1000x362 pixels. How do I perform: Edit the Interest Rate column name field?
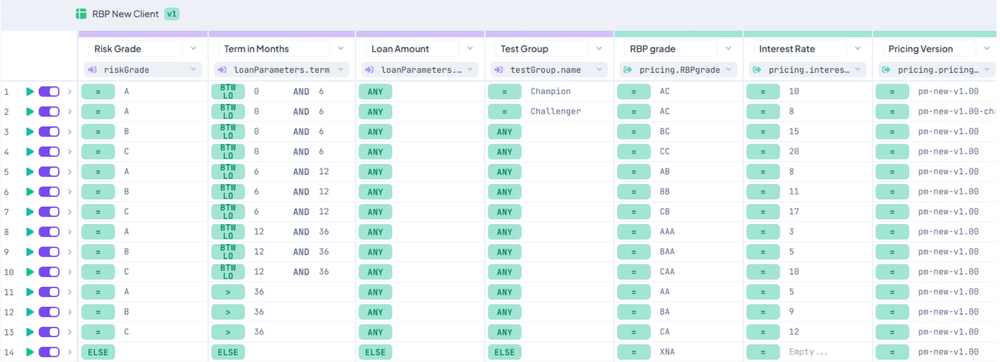(x=800, y=48)
